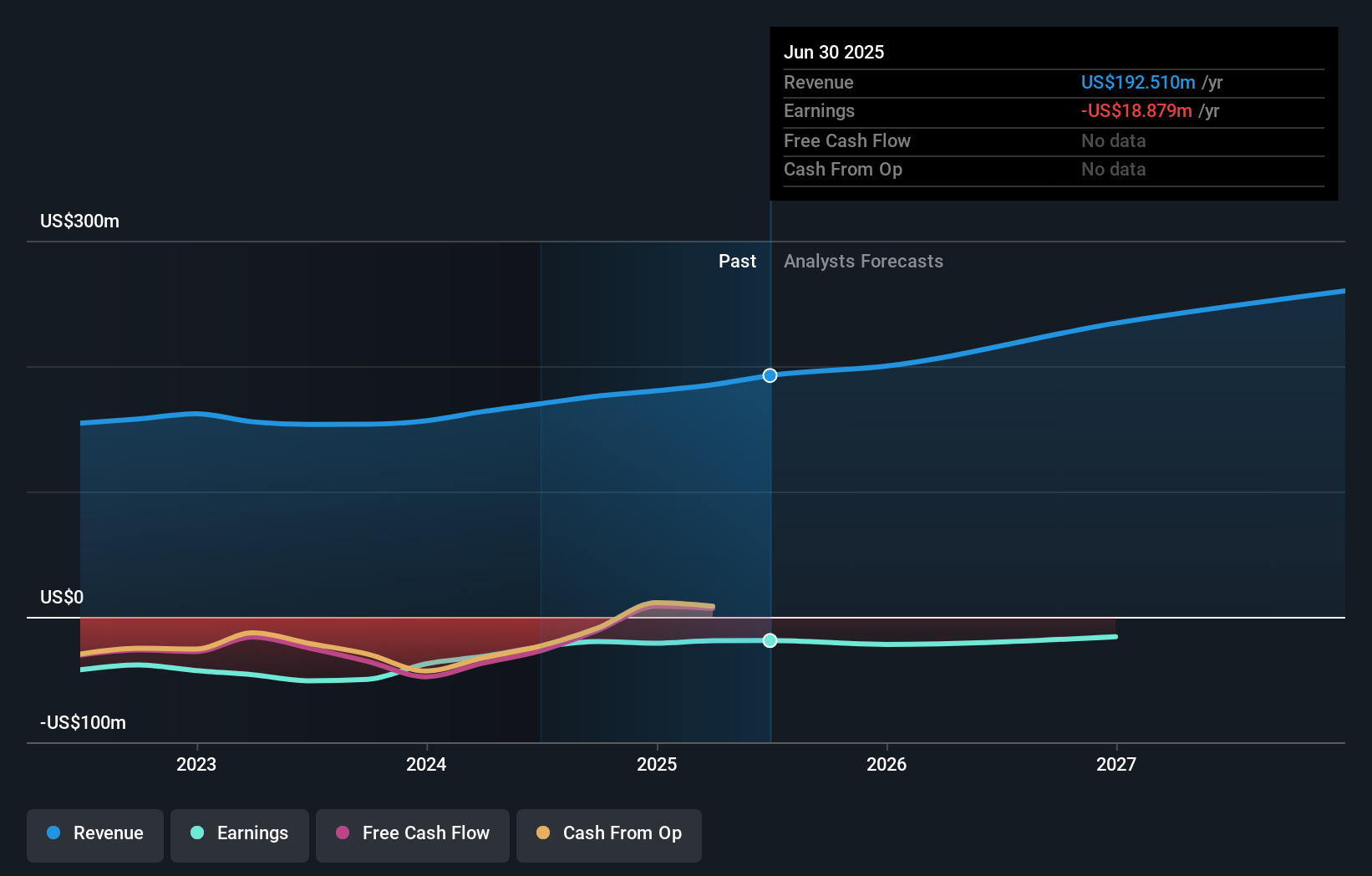This screenshot has width=1372, height=876.
Task: Click the -US$18.879m earnings value
Action: pos(1137,111)
